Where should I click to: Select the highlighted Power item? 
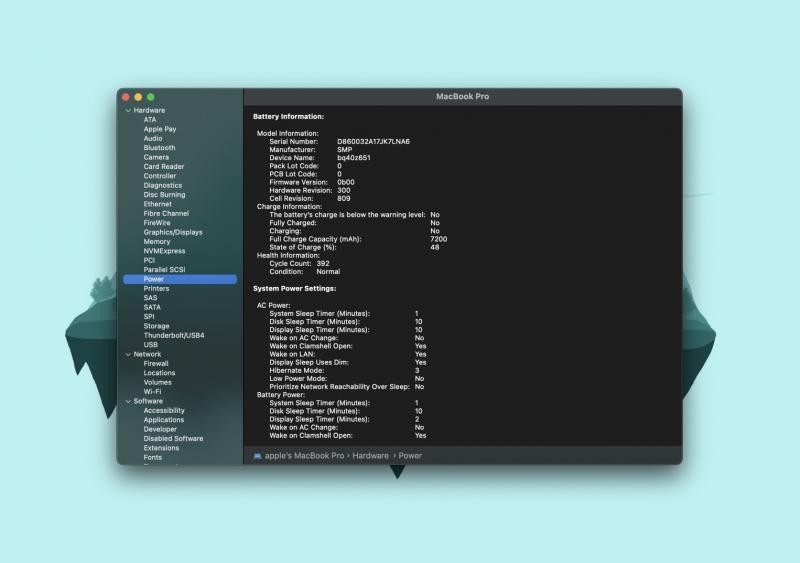coord(153,279)
